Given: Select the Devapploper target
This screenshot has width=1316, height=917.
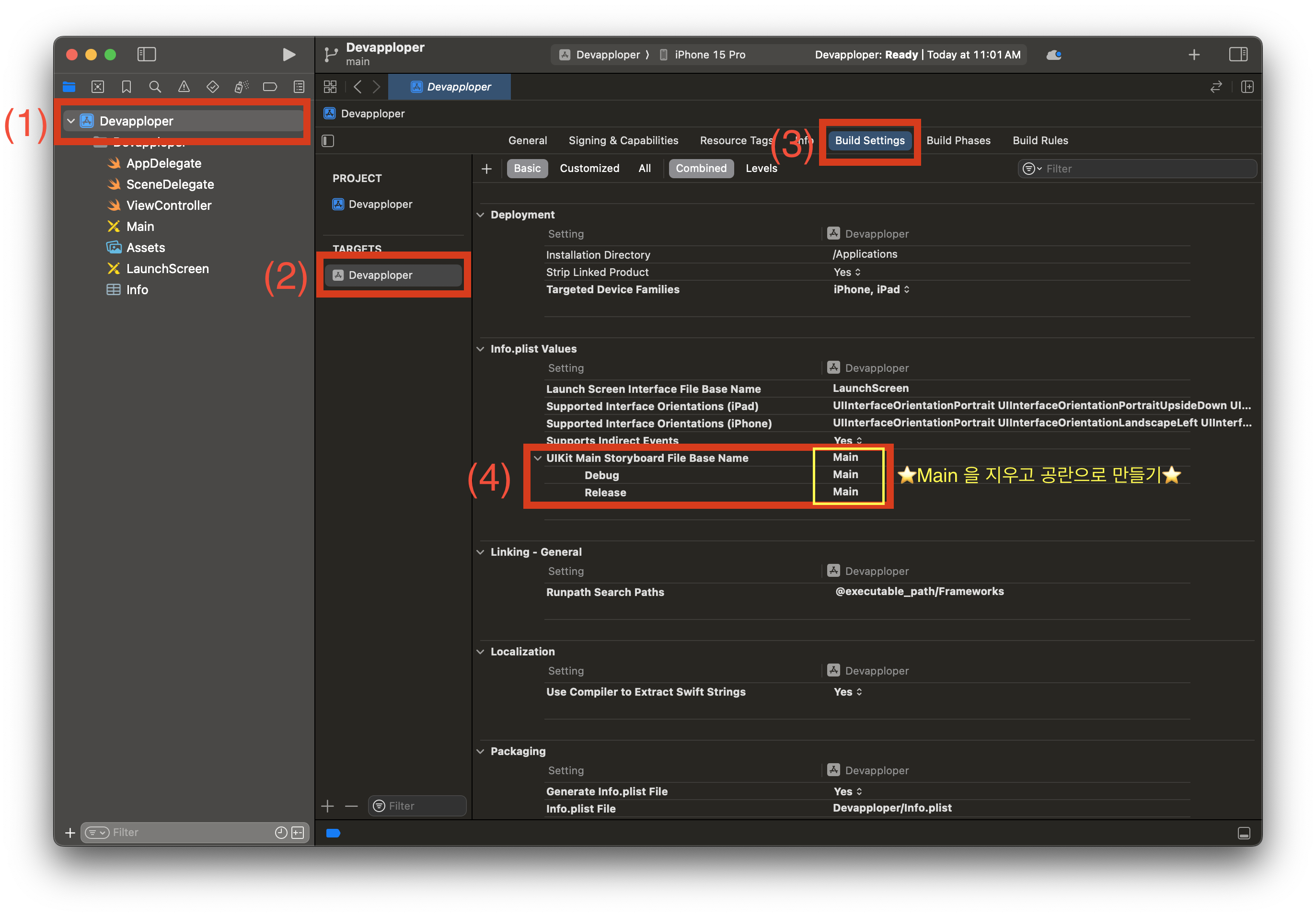Looking at the screenshot, I should (x=392, y=275).
